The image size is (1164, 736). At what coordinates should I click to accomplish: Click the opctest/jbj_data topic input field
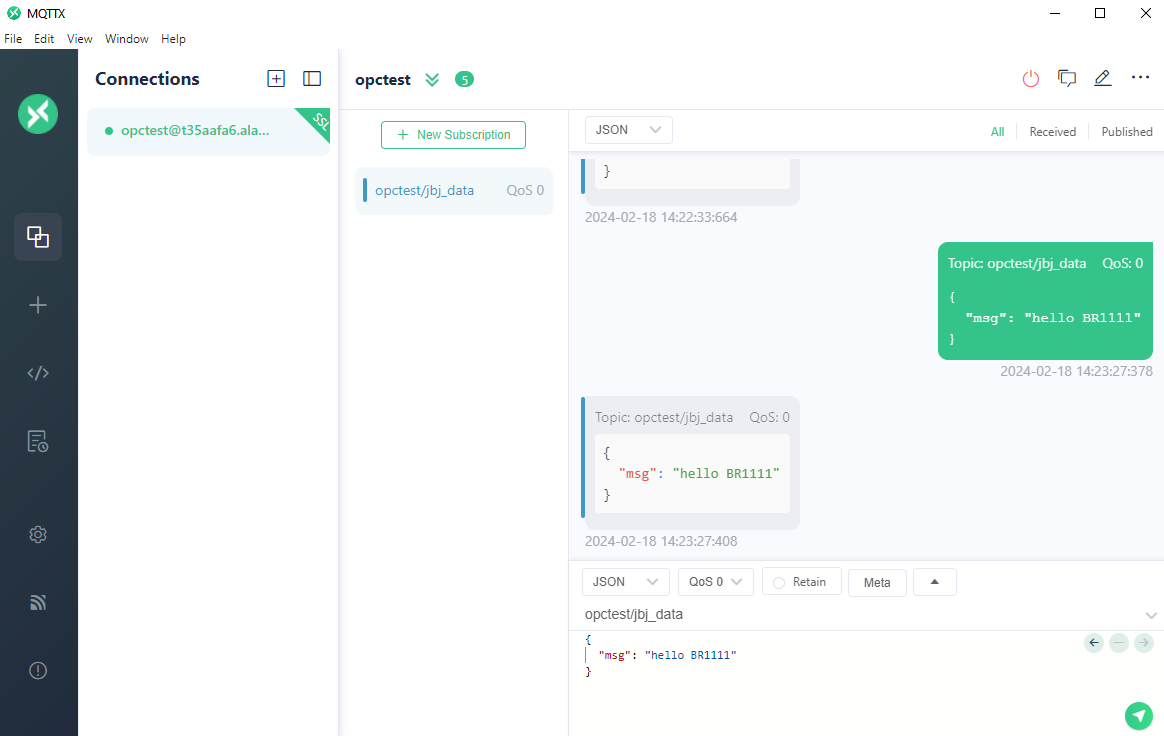(850, 614)
